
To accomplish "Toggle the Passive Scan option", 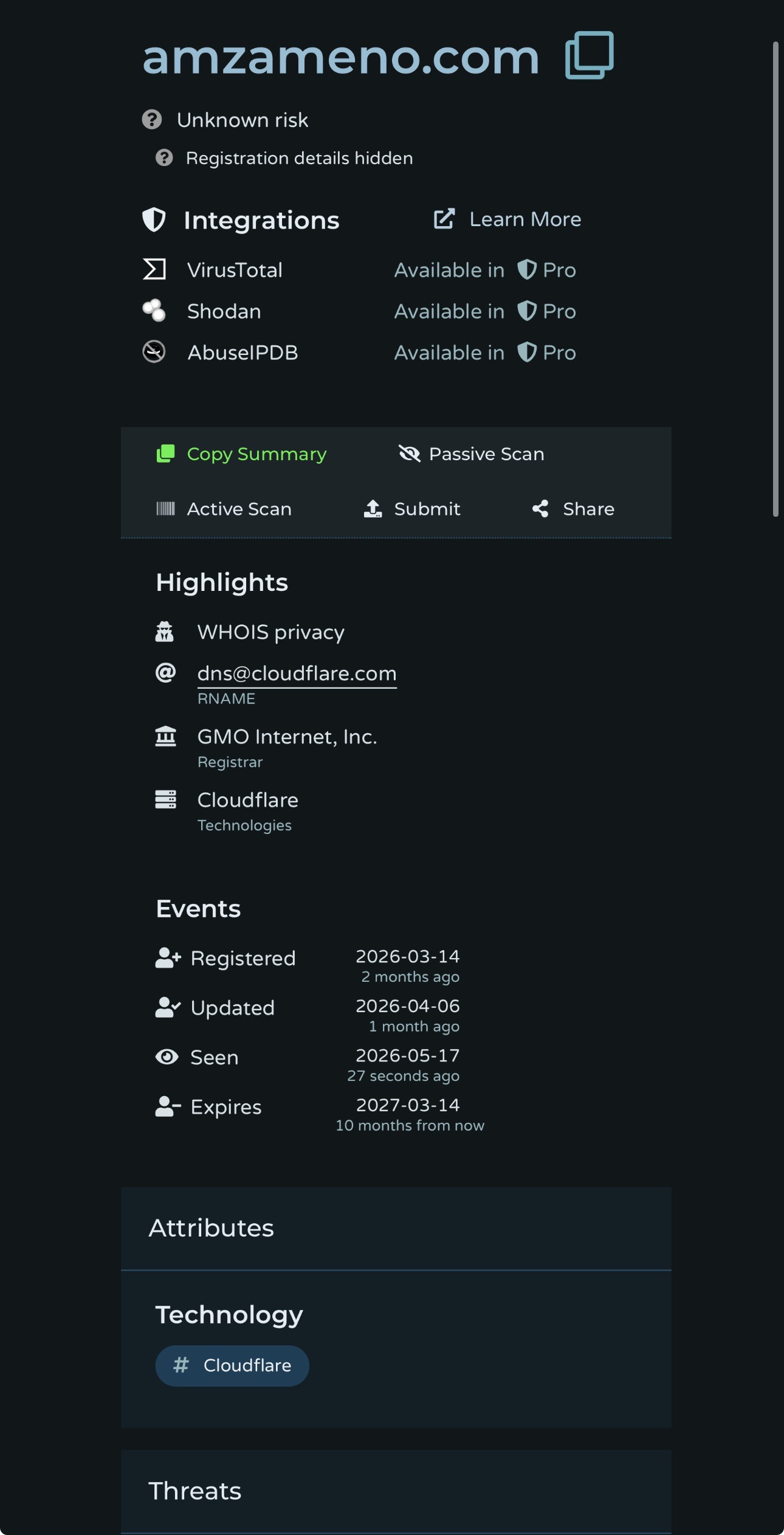I will 471,454.
